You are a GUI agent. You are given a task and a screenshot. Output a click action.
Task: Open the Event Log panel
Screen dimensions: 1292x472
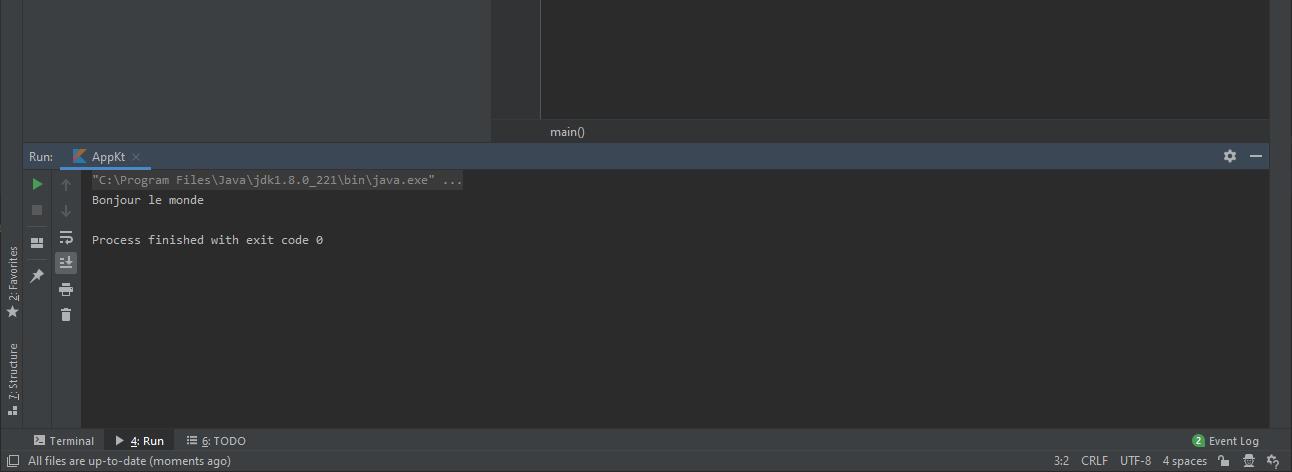pyautogui.click(x=1226, y=441)
